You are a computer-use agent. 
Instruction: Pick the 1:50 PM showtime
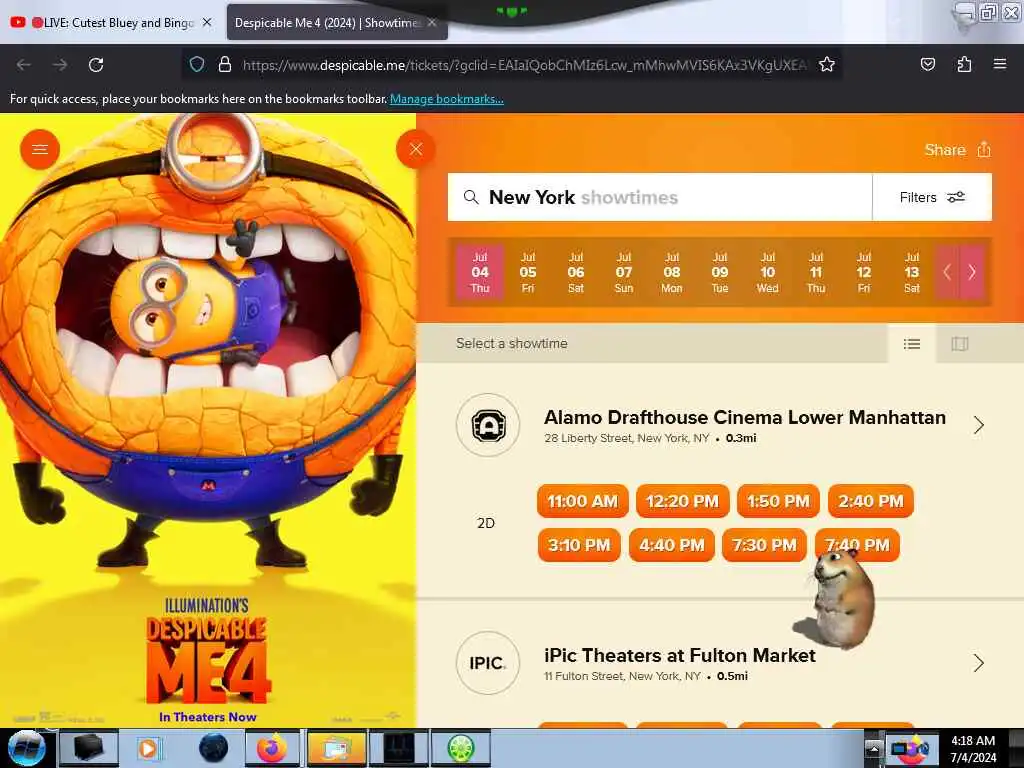pyautogui.click(x=778, y=501)
